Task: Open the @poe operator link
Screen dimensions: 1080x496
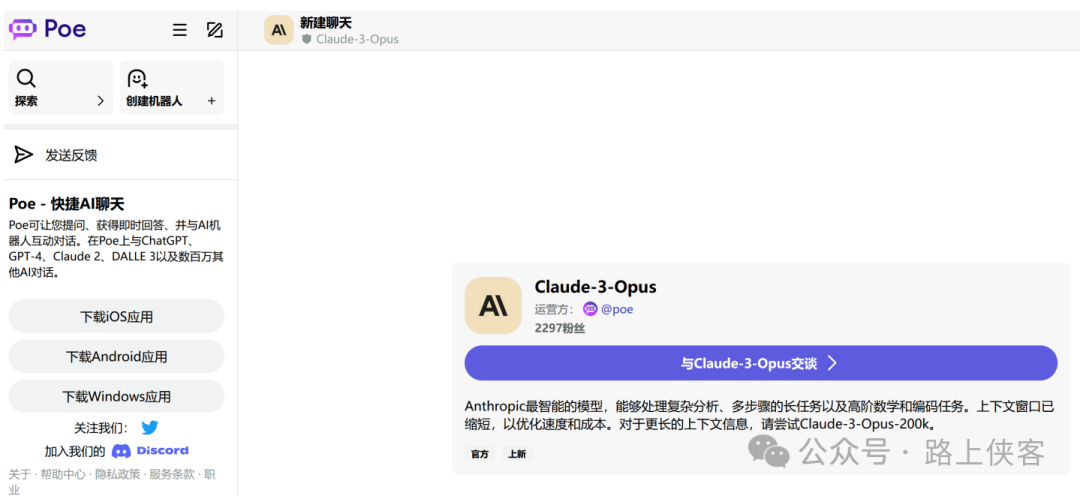Action: [617, 309]
